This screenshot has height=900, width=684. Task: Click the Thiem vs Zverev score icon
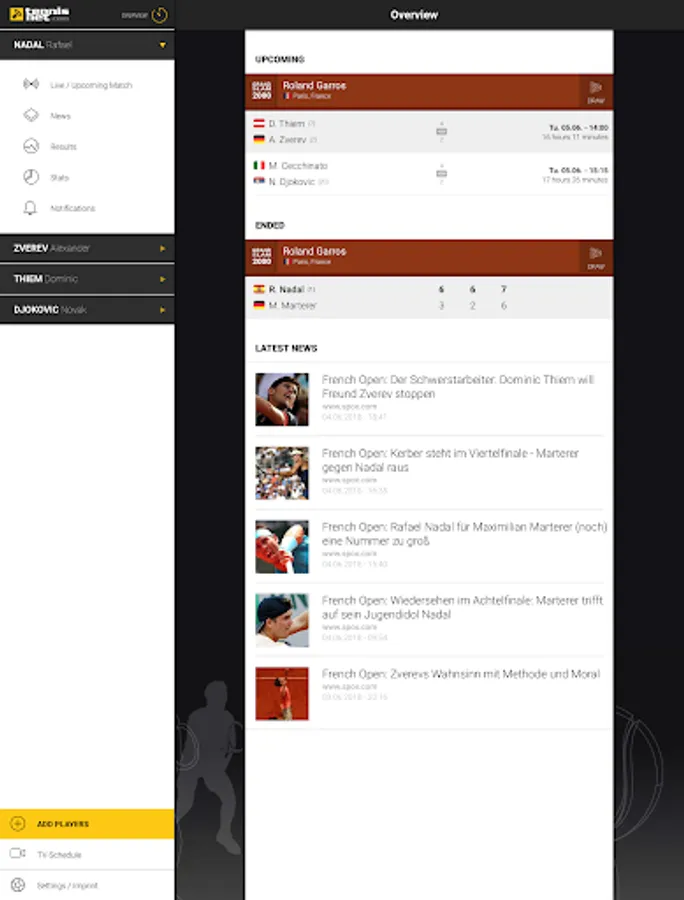441,131
